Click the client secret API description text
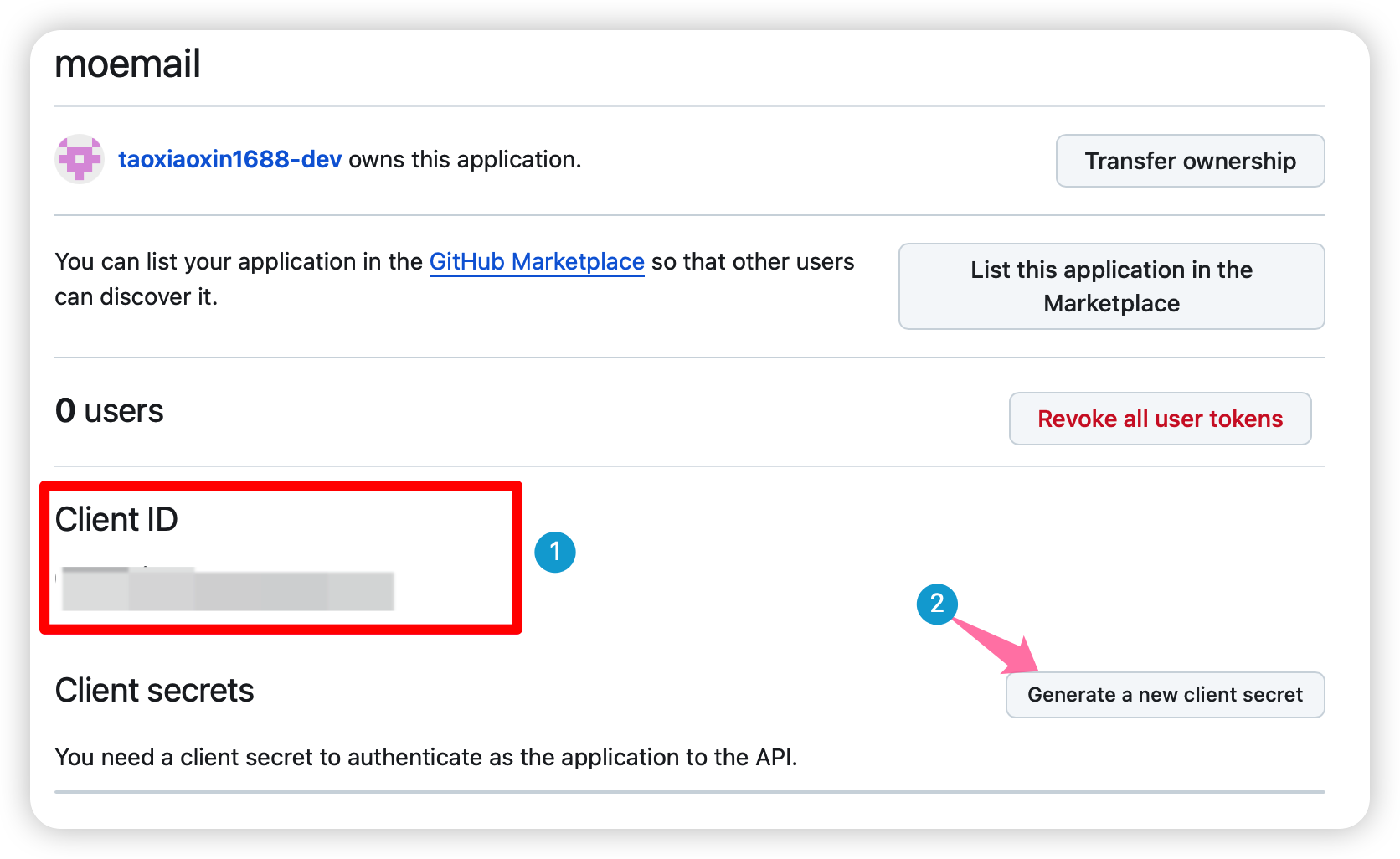This screenshot has width=1400, height=859. 425,758
